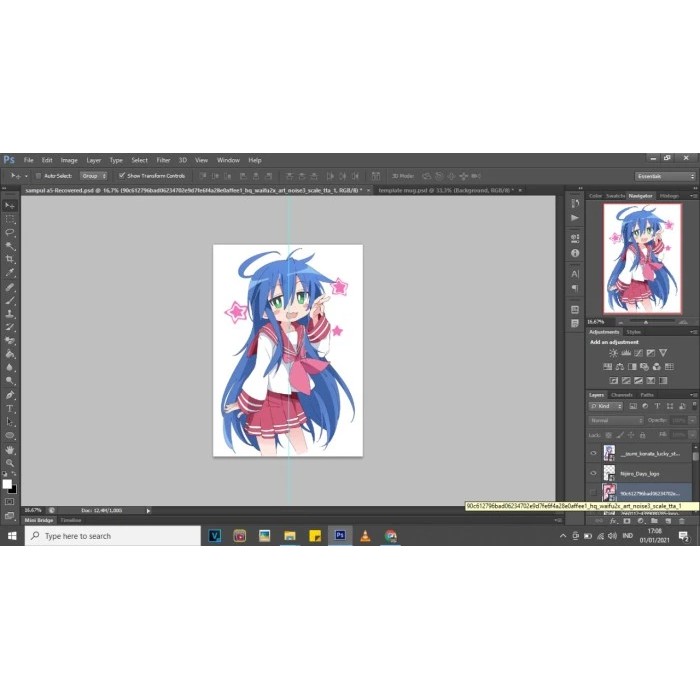Open Windows Start menu
The image size is (700, 700).
click(12, 536)
